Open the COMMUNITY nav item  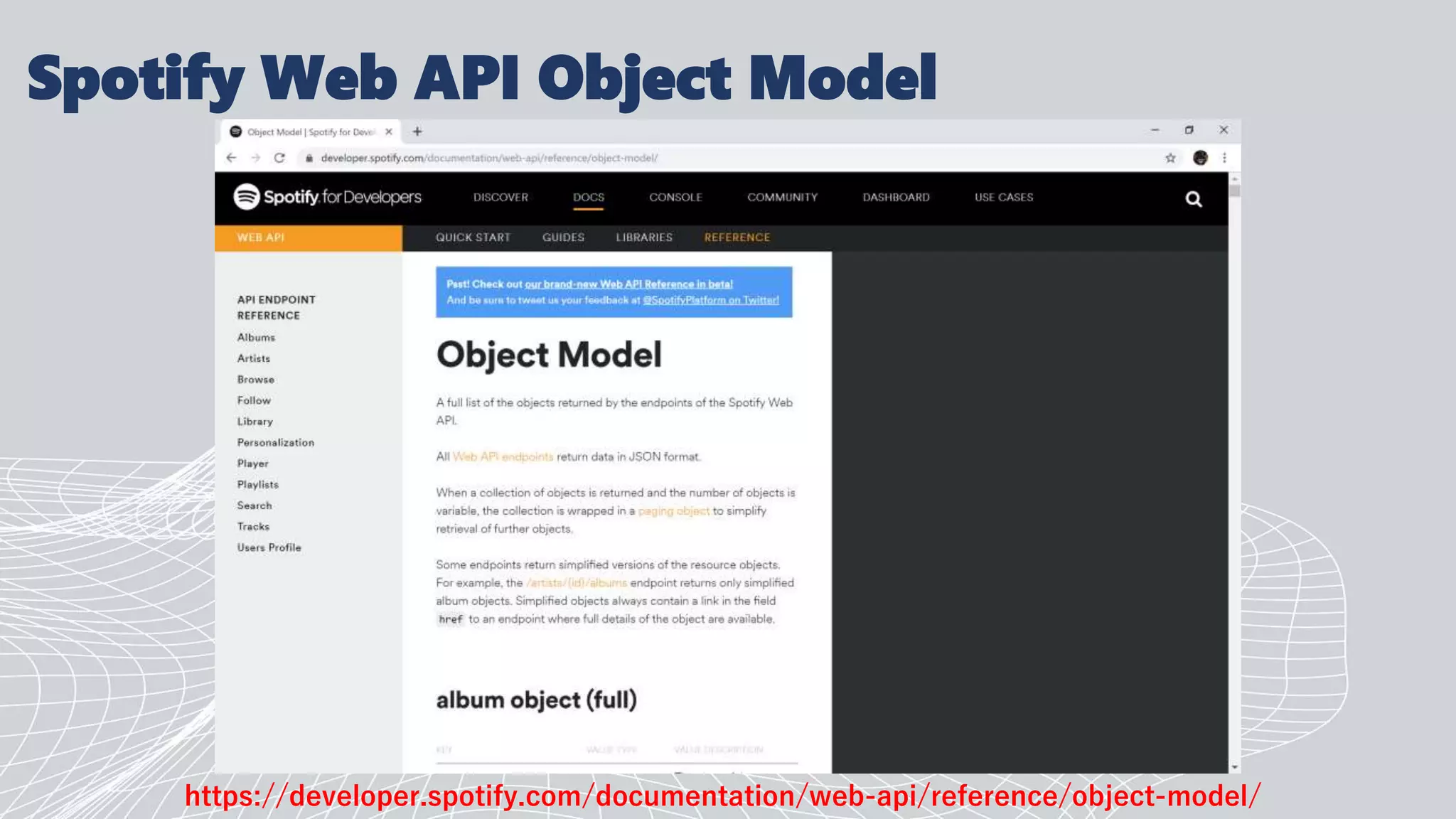782,197
